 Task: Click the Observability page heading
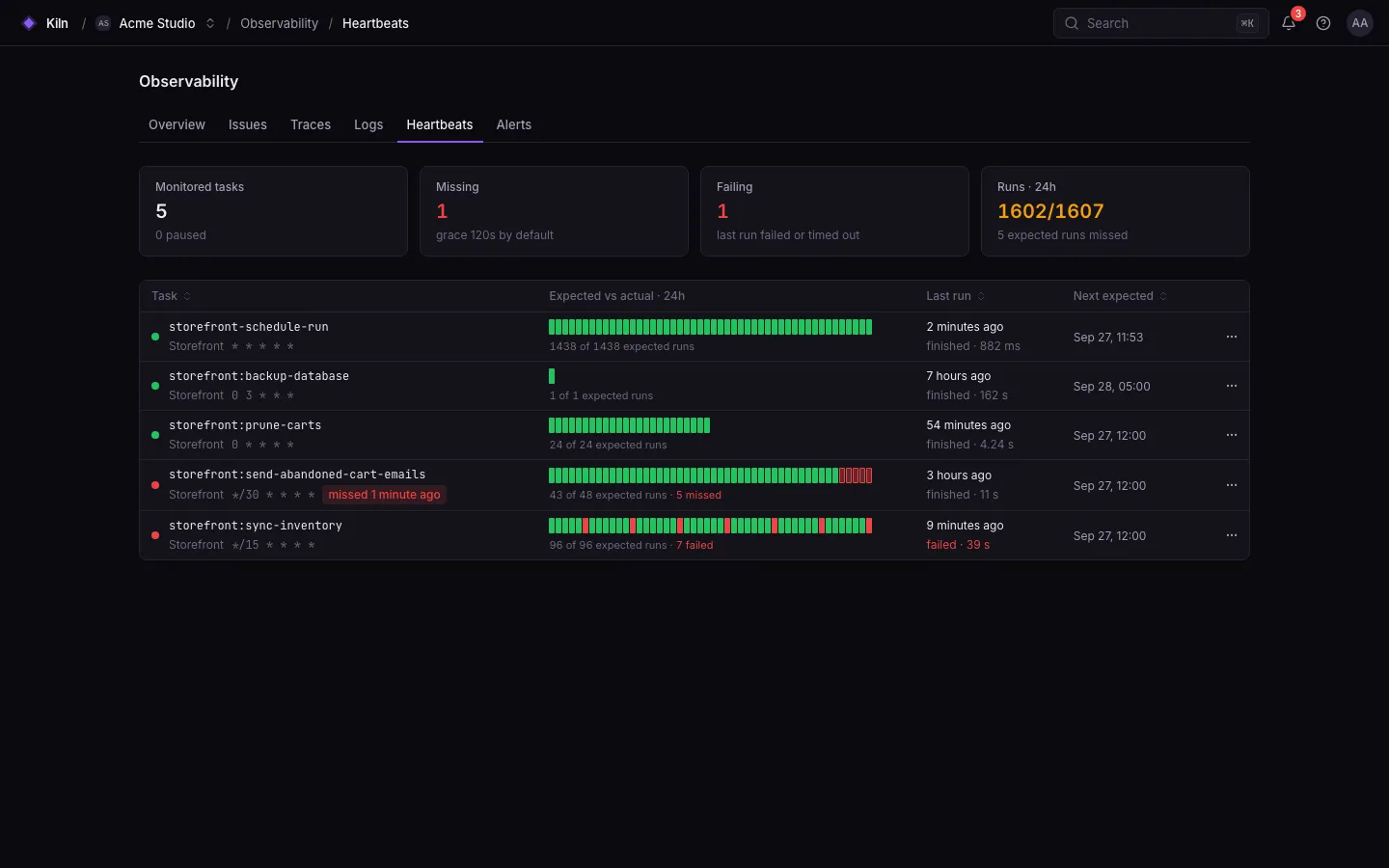(x=188, y=81)
